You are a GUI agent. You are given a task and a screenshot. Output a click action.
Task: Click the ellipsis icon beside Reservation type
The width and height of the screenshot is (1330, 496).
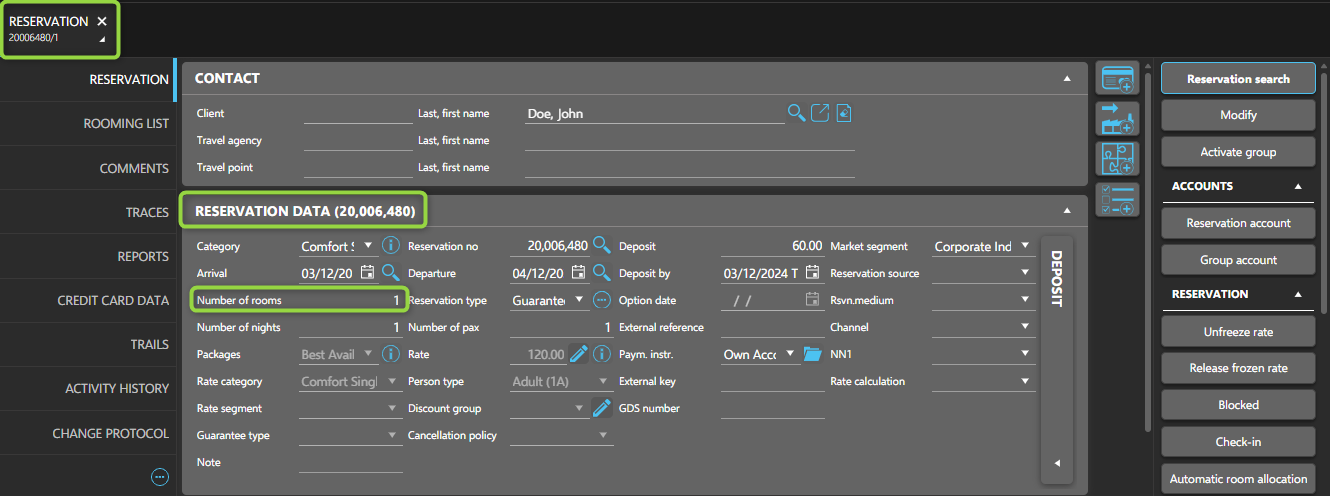[601, 300]
